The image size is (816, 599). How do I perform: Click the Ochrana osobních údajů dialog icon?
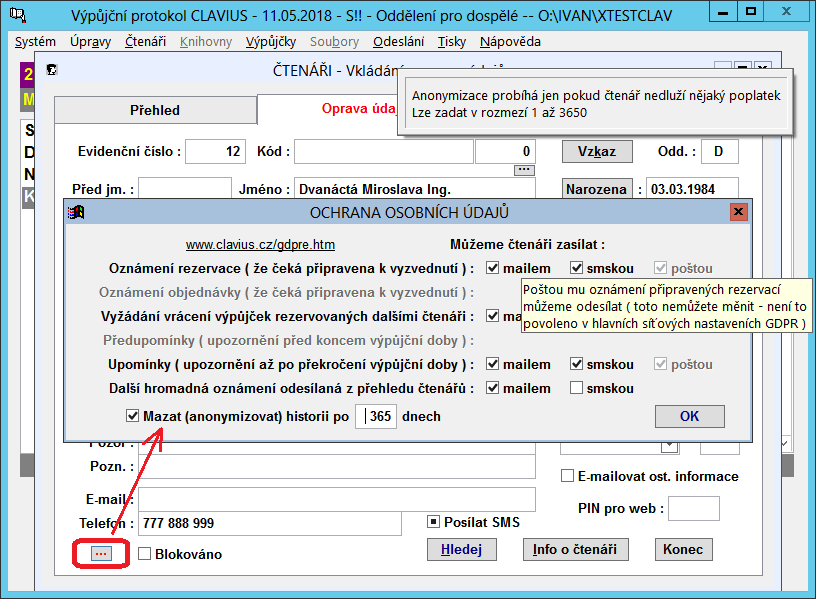[x=76, y=212]
